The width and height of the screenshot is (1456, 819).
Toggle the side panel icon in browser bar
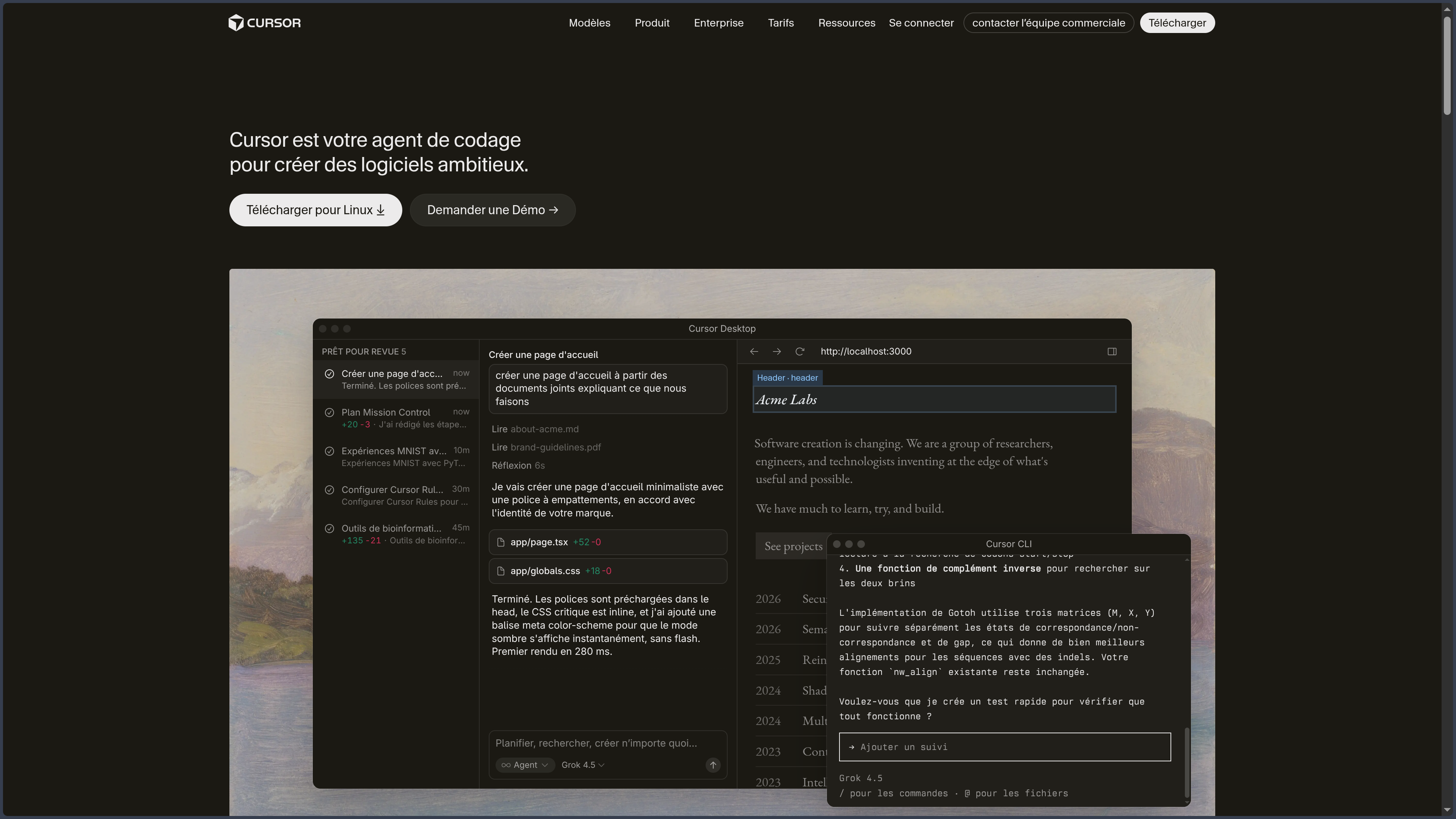point(1112,351)
